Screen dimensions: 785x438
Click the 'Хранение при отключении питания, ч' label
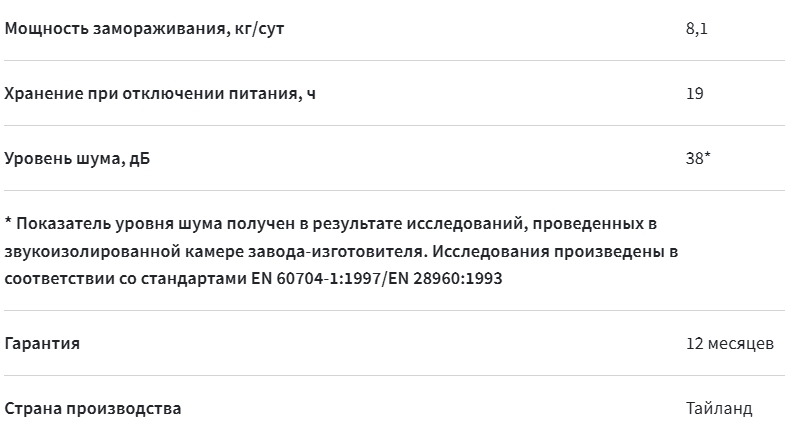160,94
